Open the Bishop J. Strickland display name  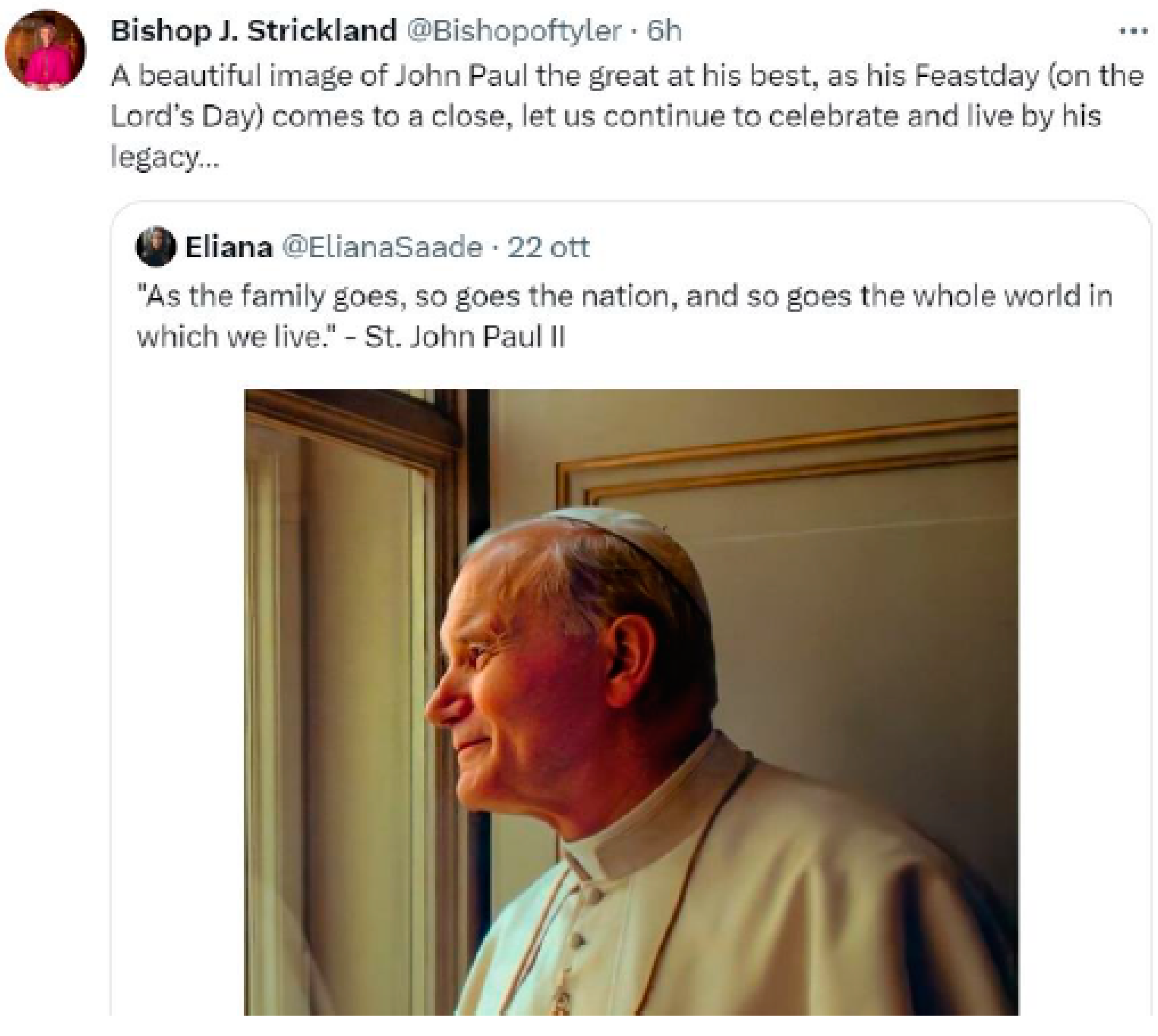(x=253, y=31)
